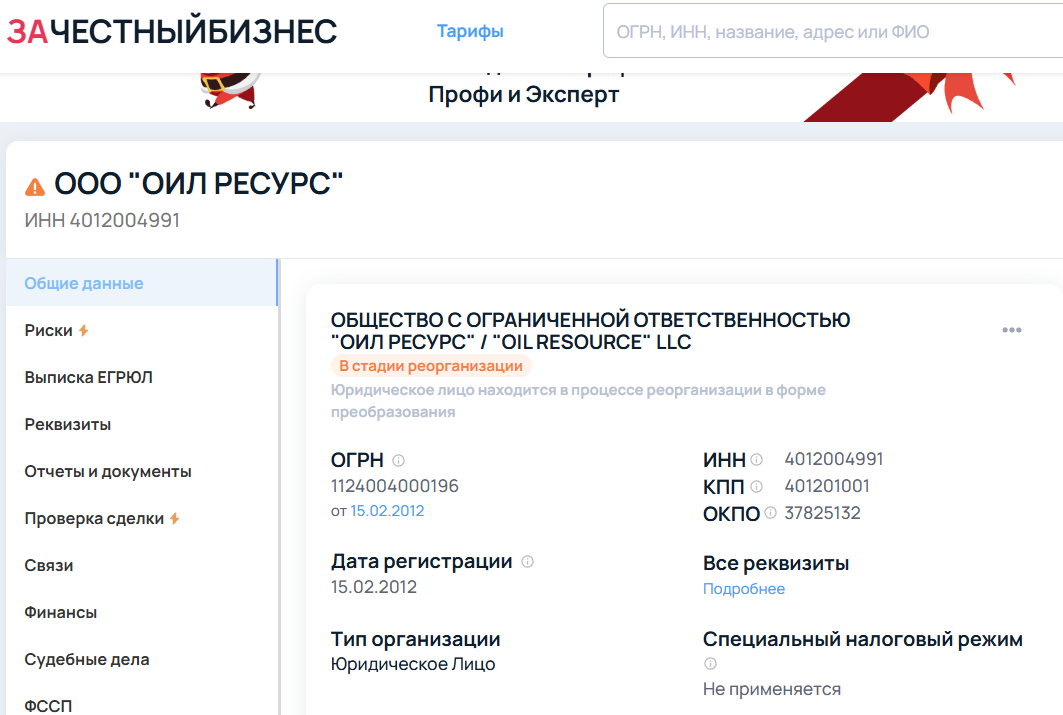Click the ЗАЧЕСТНЫЙБИЗНЕС logo
Viewport: 1063px width, 715px height.
click(172, 32)
